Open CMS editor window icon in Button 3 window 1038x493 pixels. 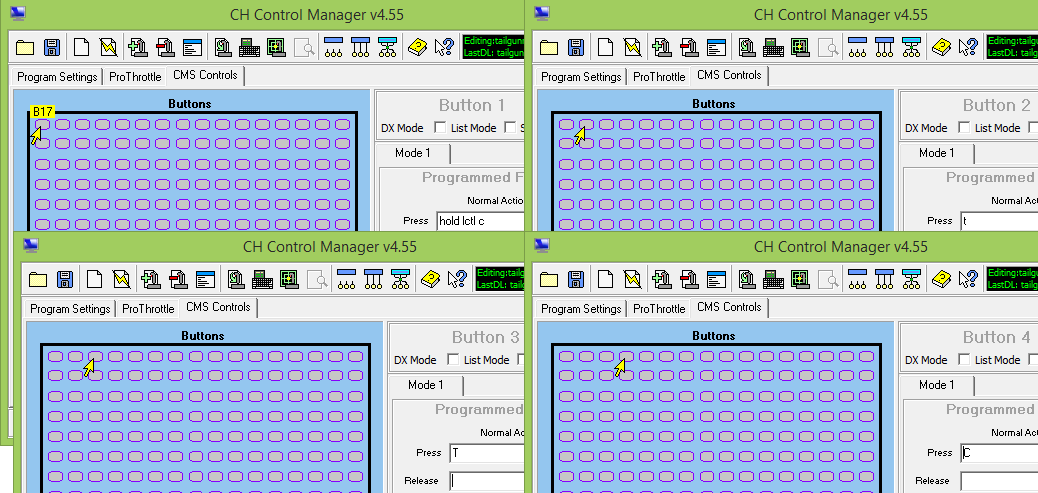(205, 279)
